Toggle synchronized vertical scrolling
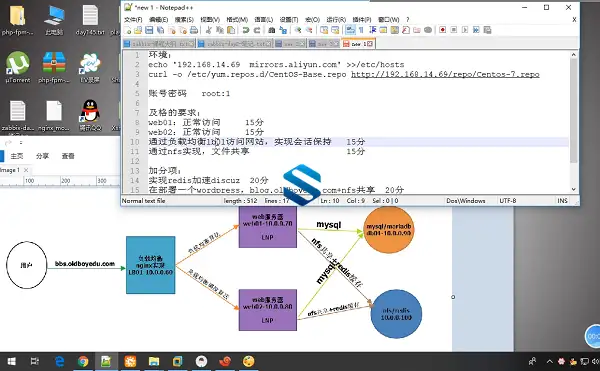This screenshot has height=371, width=600. point(324,30)
